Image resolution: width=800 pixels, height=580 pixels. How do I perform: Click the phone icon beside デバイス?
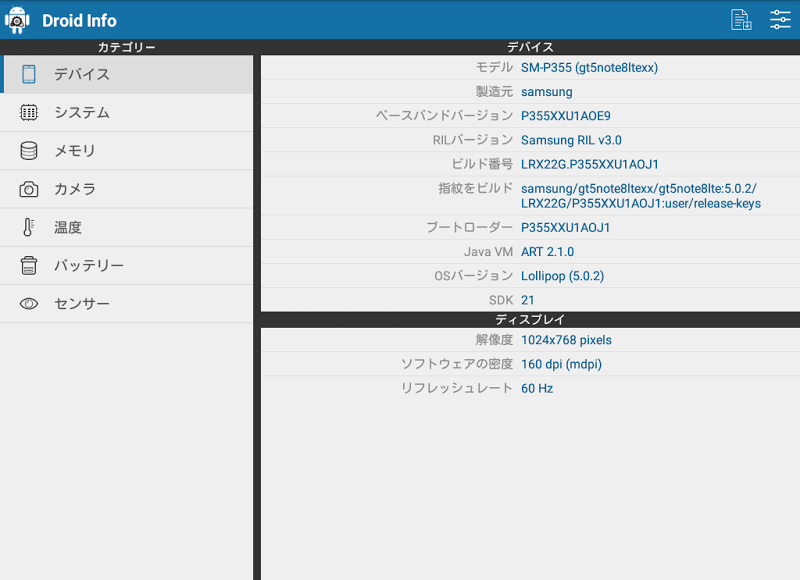29,74
